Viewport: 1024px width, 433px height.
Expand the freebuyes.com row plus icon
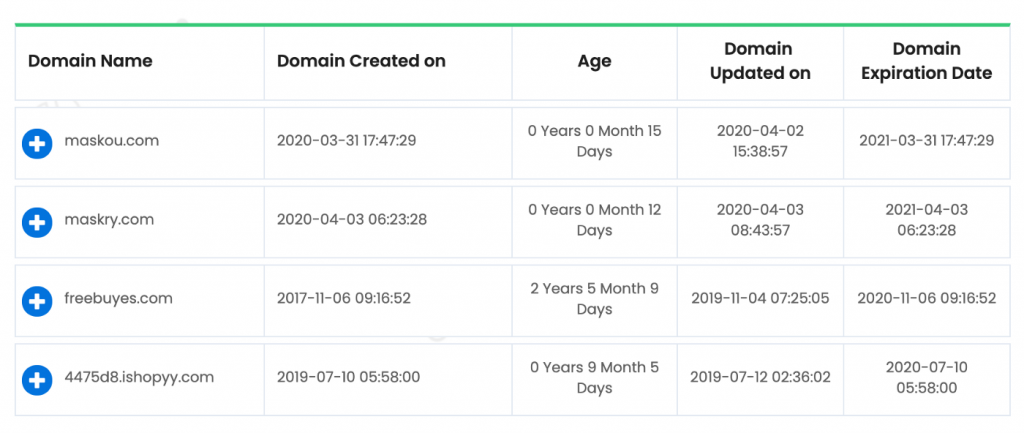(37, 301)
